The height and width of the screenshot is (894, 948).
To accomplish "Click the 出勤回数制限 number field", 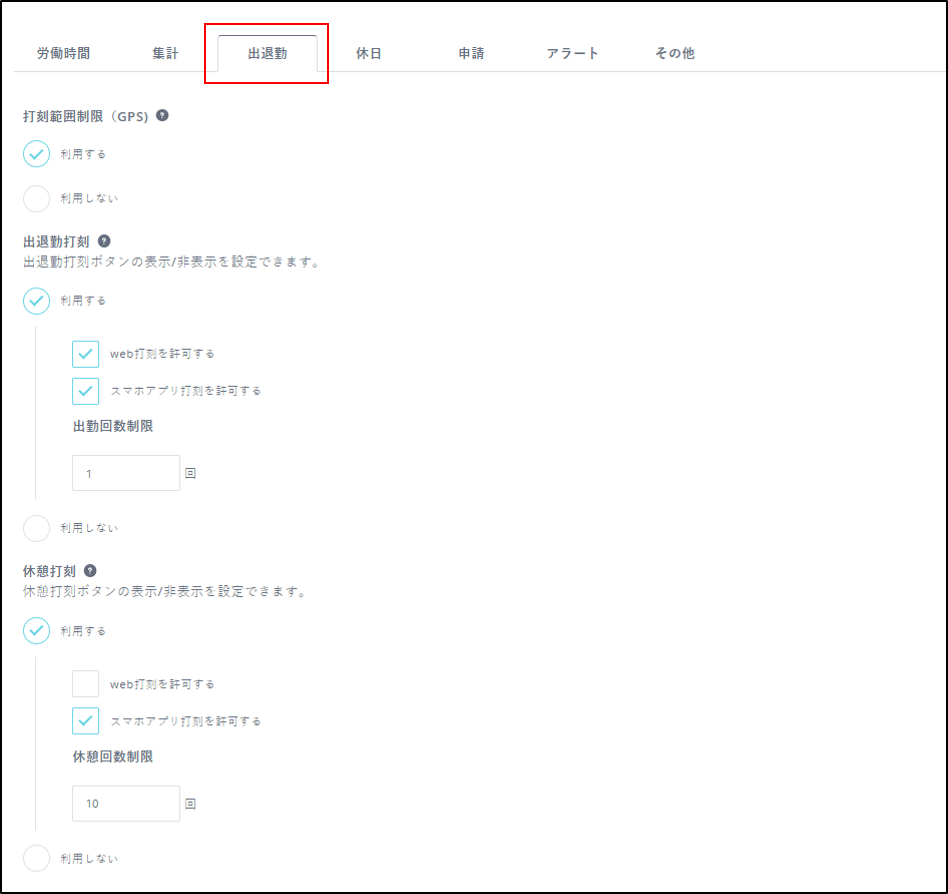I will coord(125,472).
